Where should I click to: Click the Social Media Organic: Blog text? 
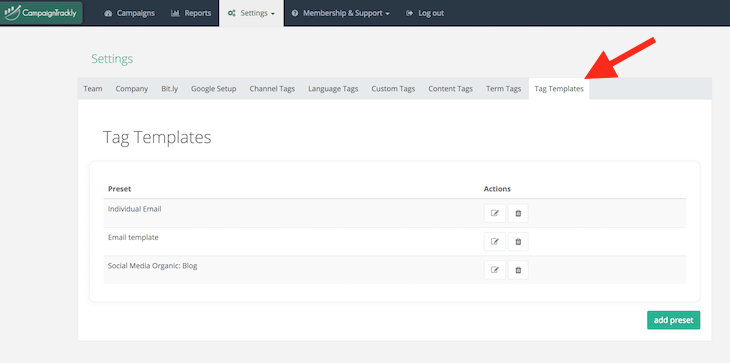(153, 266)
